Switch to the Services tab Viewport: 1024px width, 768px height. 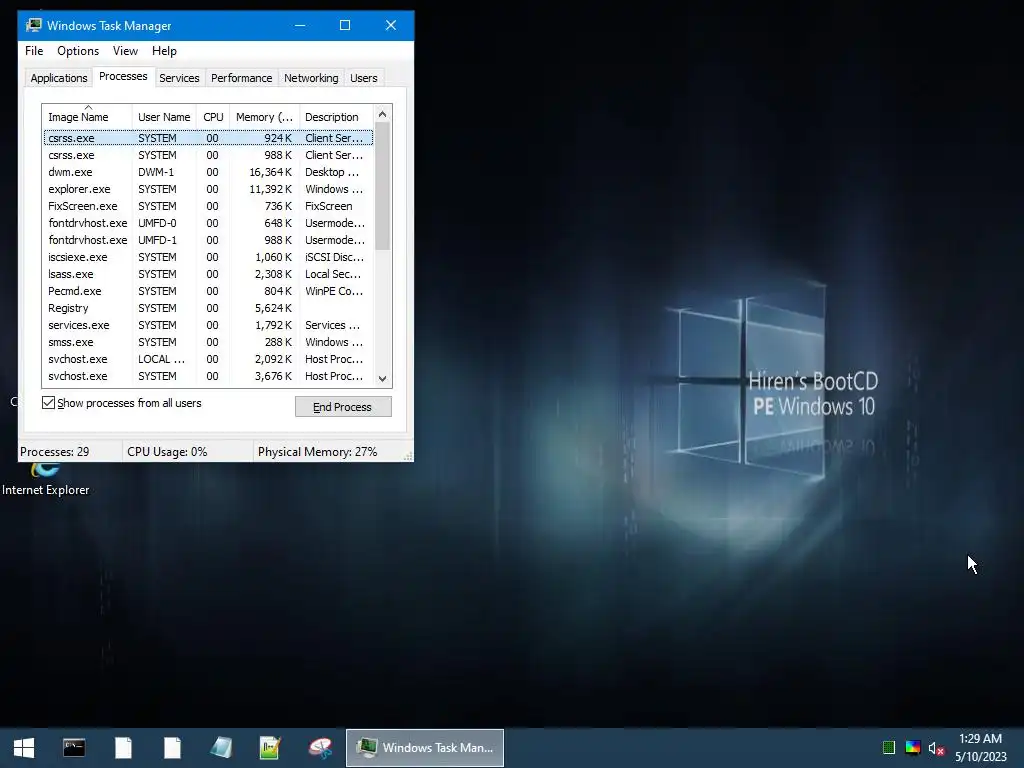tap(179, 78)
